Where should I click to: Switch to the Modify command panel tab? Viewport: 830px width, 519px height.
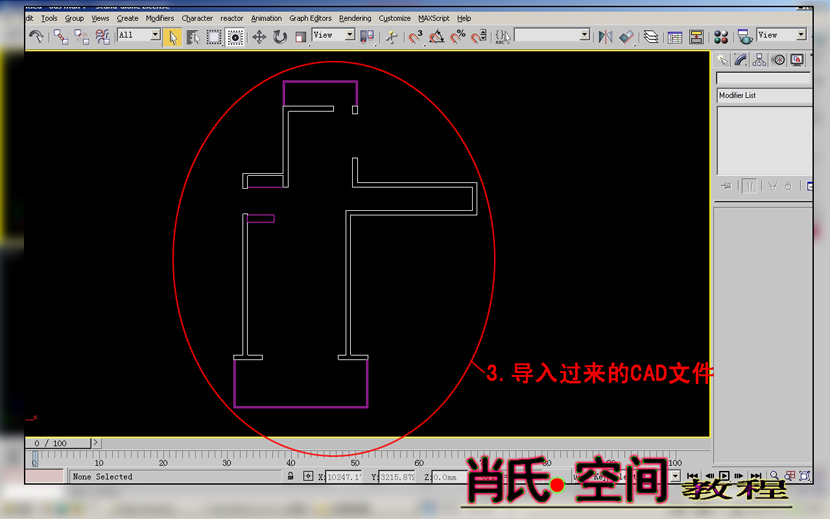741,60
